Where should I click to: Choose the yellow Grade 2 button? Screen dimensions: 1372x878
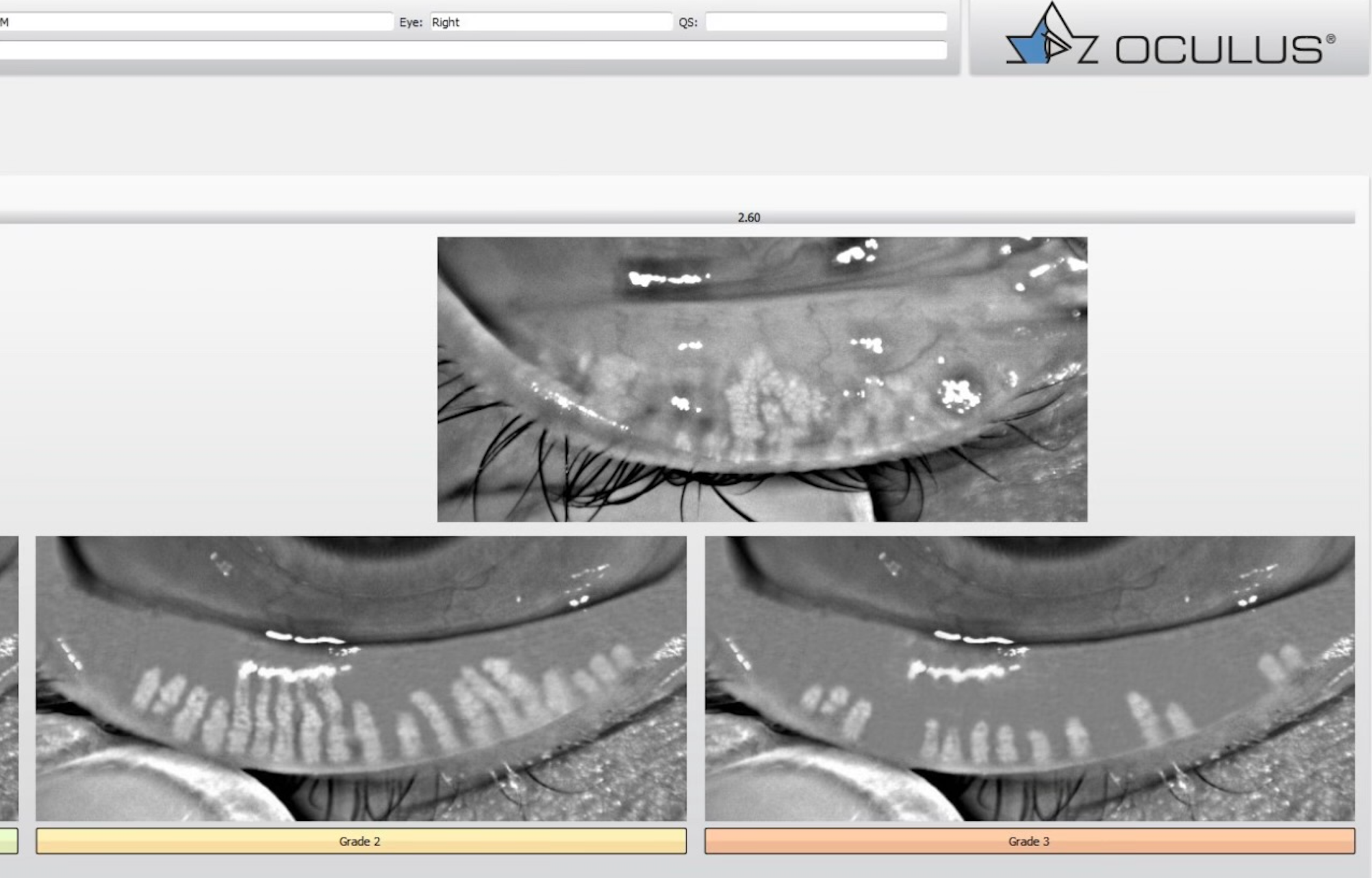[x=361, y=841]
